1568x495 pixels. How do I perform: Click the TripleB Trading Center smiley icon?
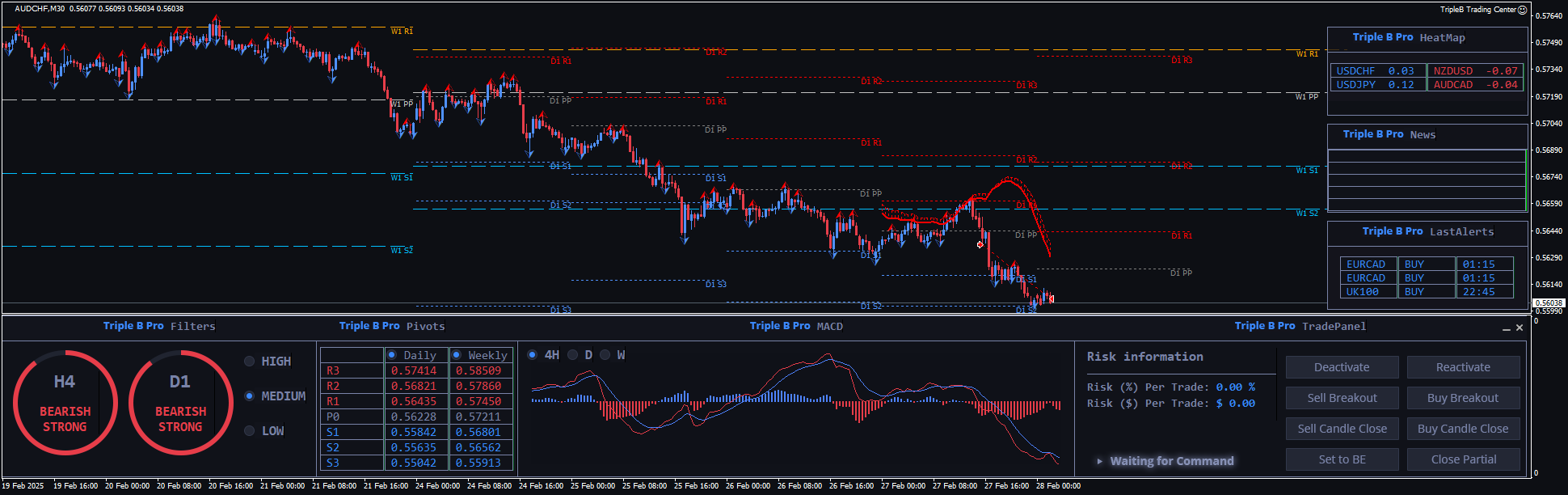click(x=1523, y=10)
